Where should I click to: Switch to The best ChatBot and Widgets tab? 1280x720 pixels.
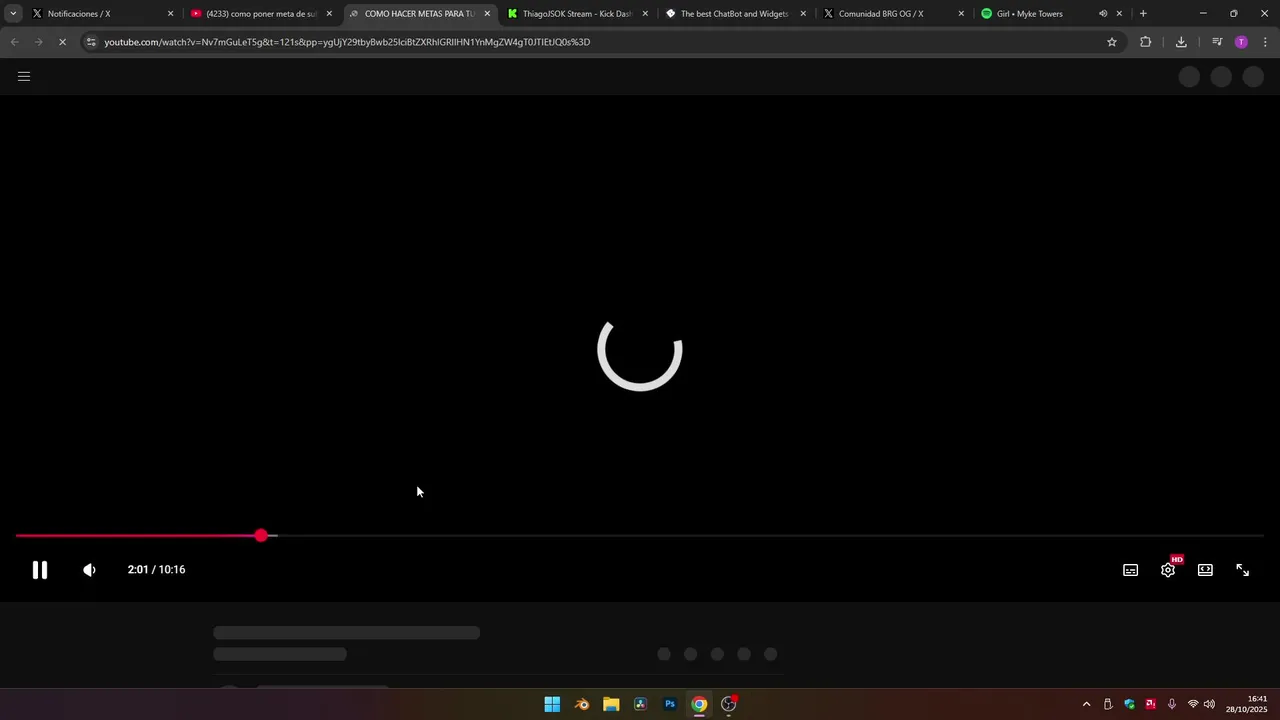tap(735, 14)
